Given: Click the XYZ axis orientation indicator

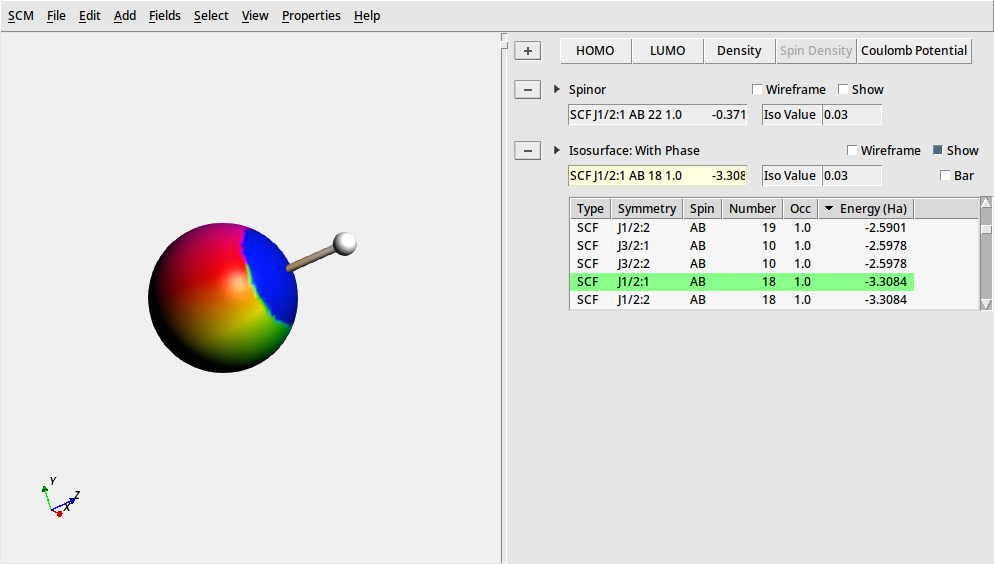Looking at the screenshot, I should click(x=60, y=498).
